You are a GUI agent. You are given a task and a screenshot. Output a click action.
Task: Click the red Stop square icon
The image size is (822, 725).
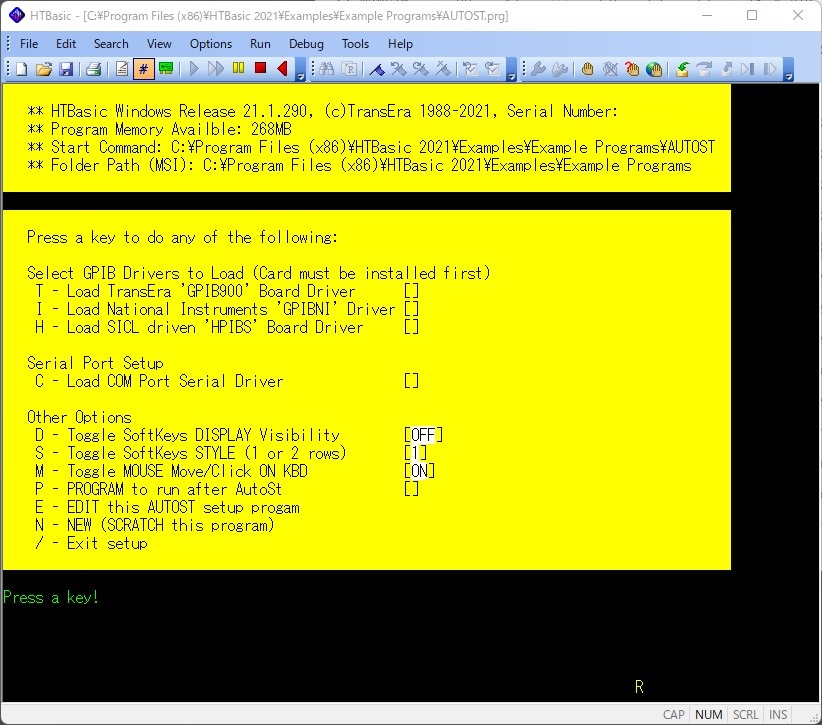click(x=260, y=69)
